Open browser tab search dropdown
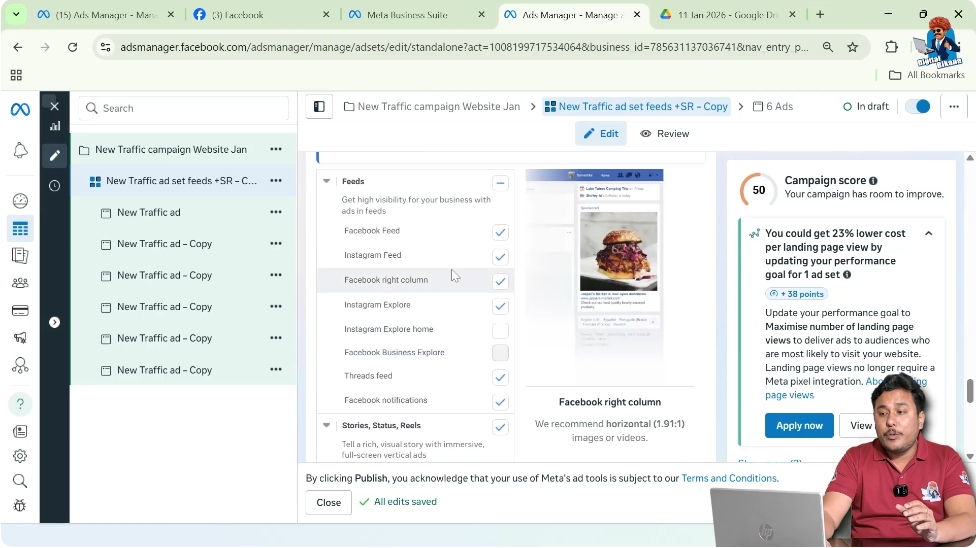The height and width of the screenshot is (548, 976). click(x=16, y=14)
